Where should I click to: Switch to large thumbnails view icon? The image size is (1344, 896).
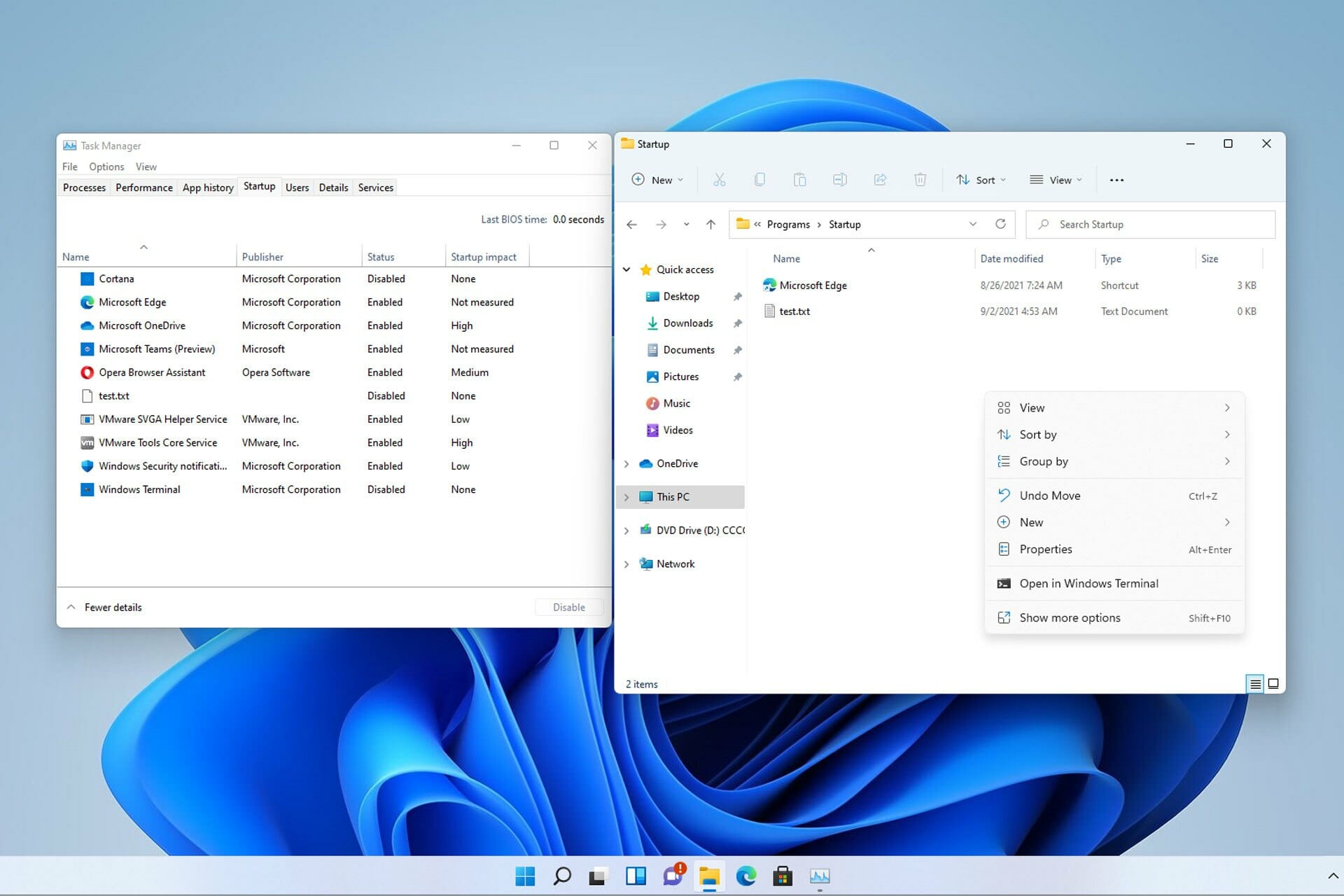tap(1273, 684)
